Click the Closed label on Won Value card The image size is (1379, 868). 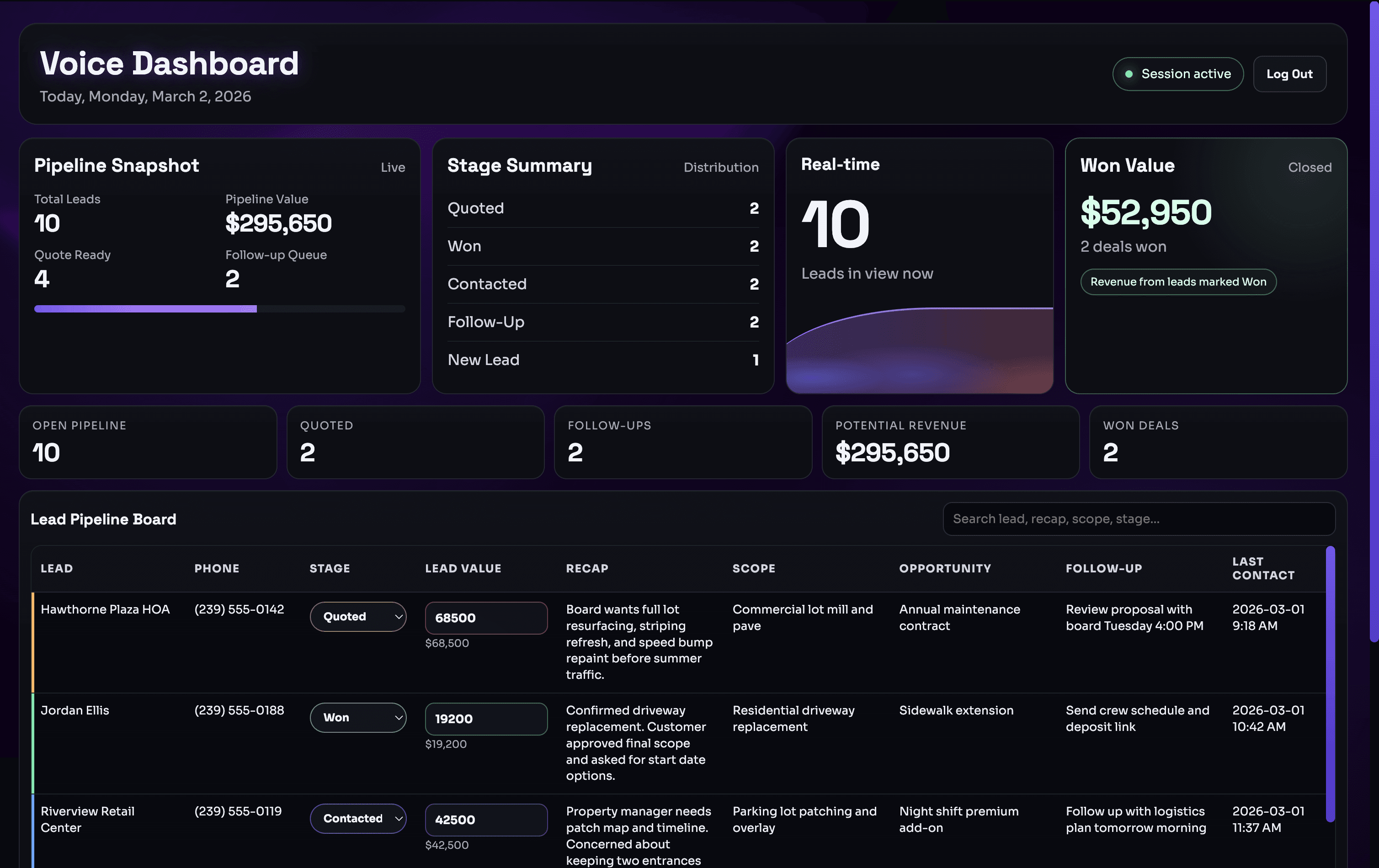[1310, 167]
